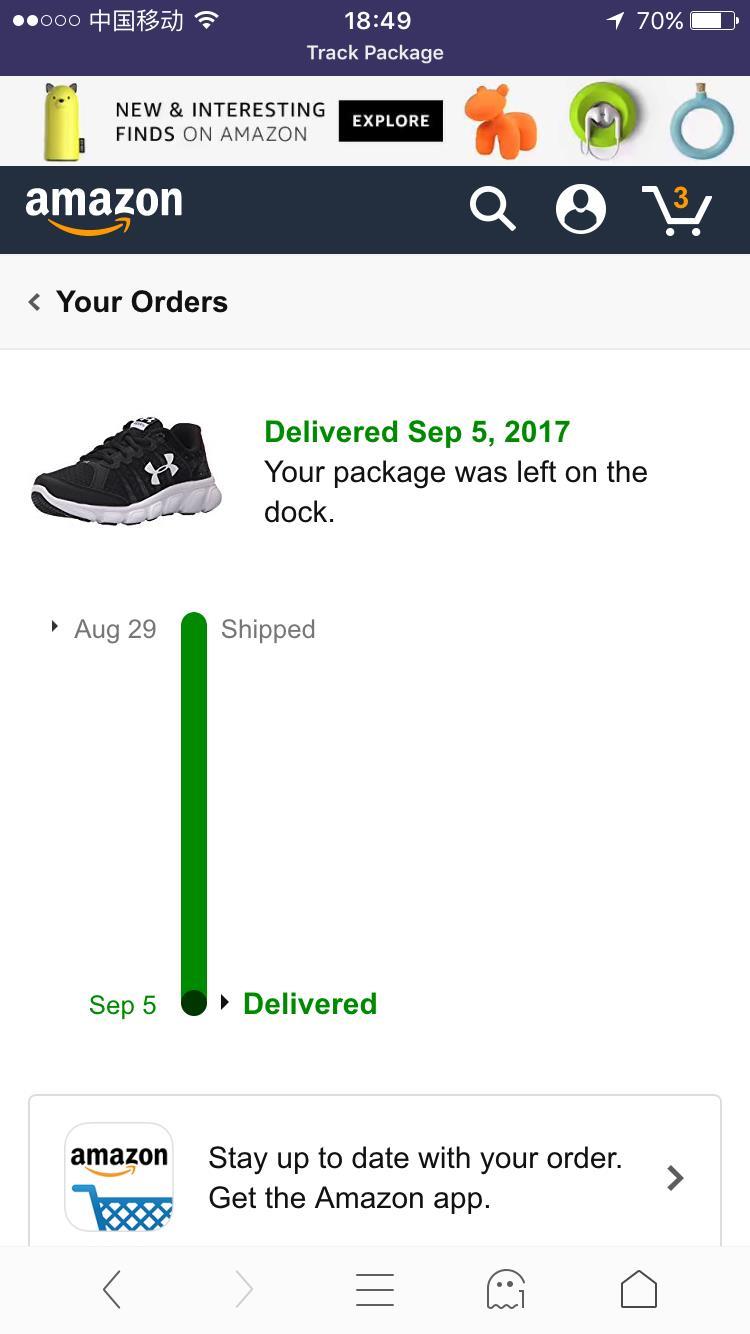Go back using browser back arrow
The image size is (750, 1334).
112,1290
